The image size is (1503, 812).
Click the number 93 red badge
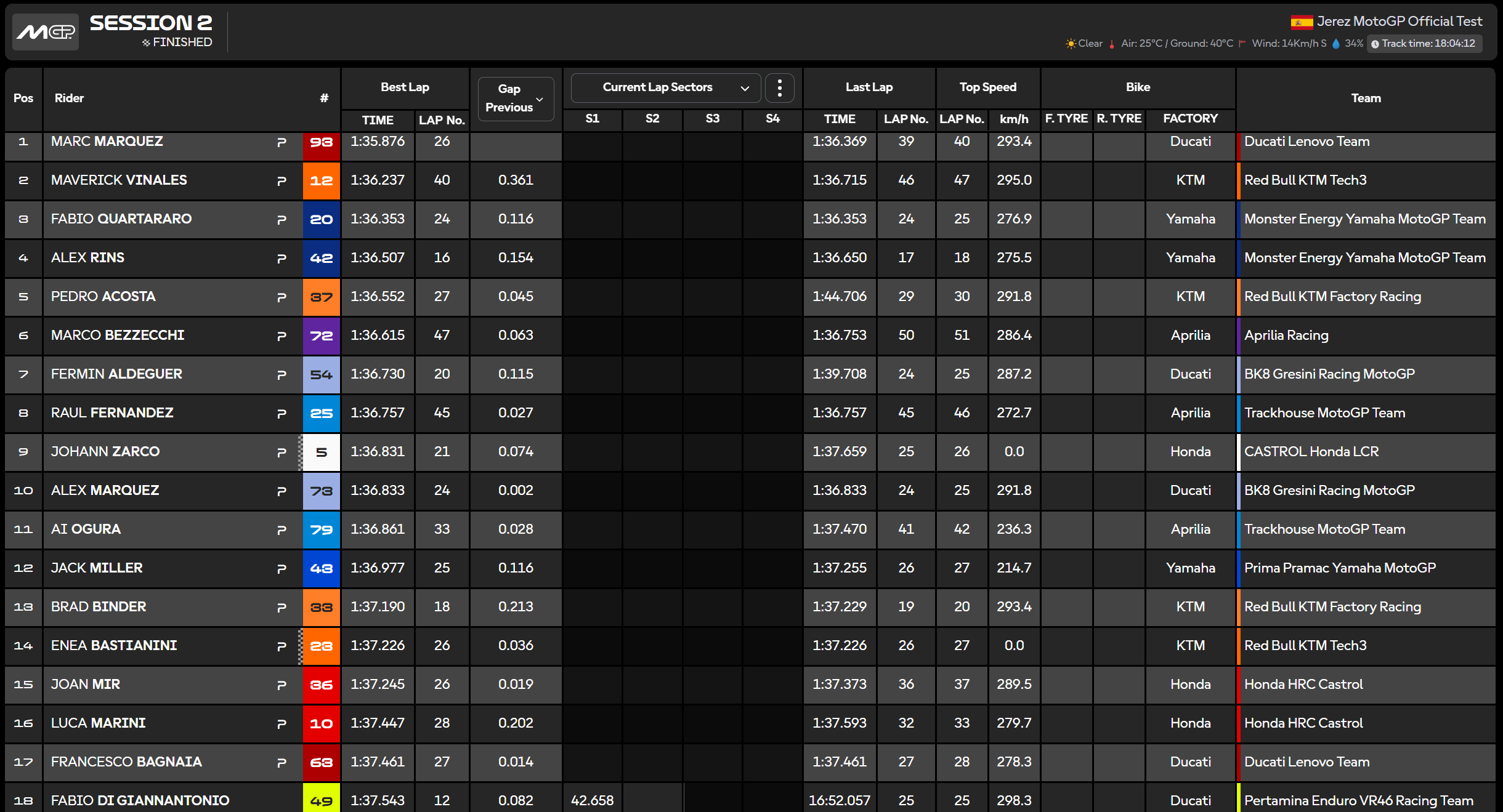click(x=321, y=143)
